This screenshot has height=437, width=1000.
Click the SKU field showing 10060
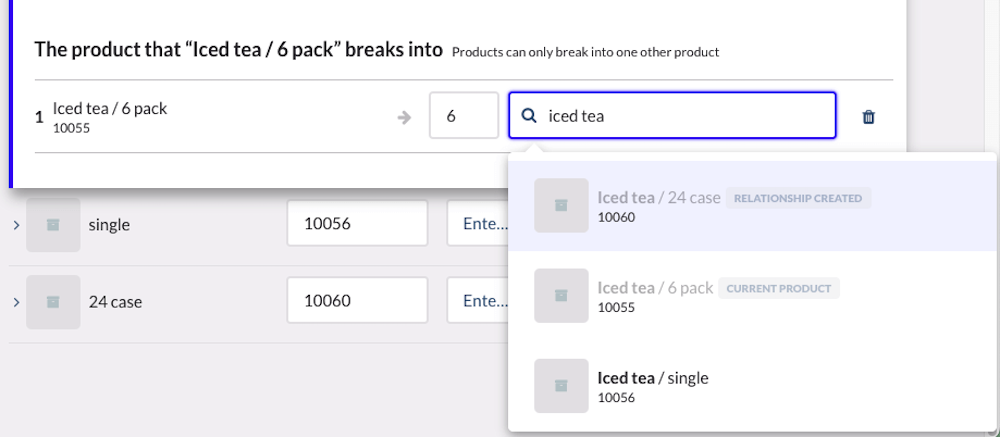tap(357, 301)
